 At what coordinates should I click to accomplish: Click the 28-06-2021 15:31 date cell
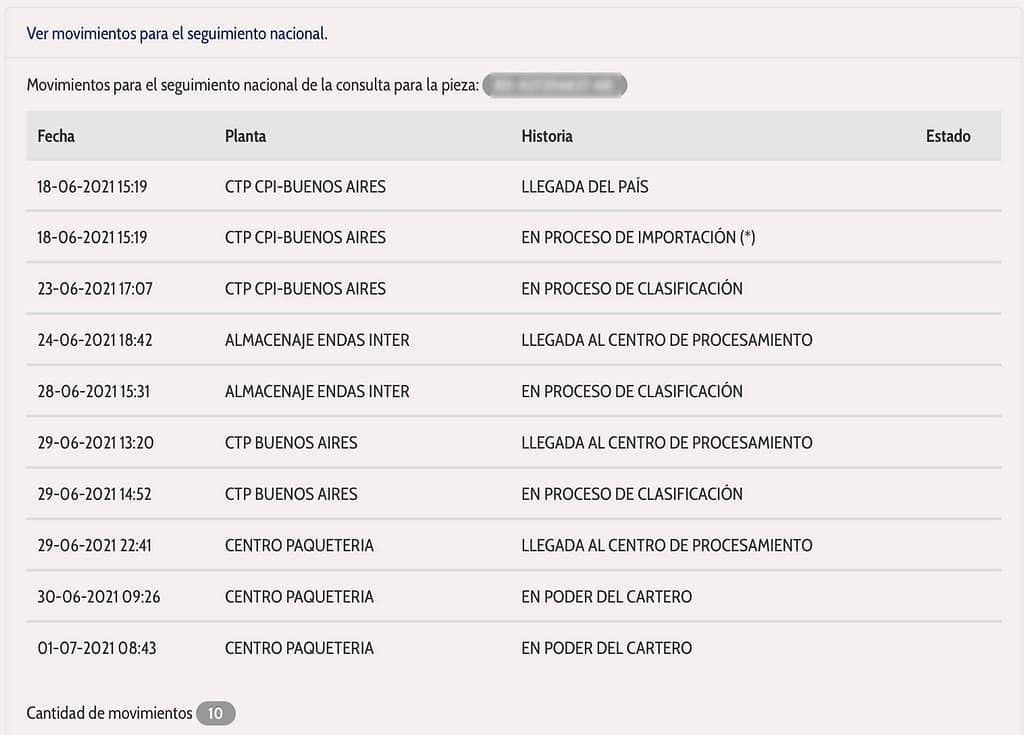[93, 391]
